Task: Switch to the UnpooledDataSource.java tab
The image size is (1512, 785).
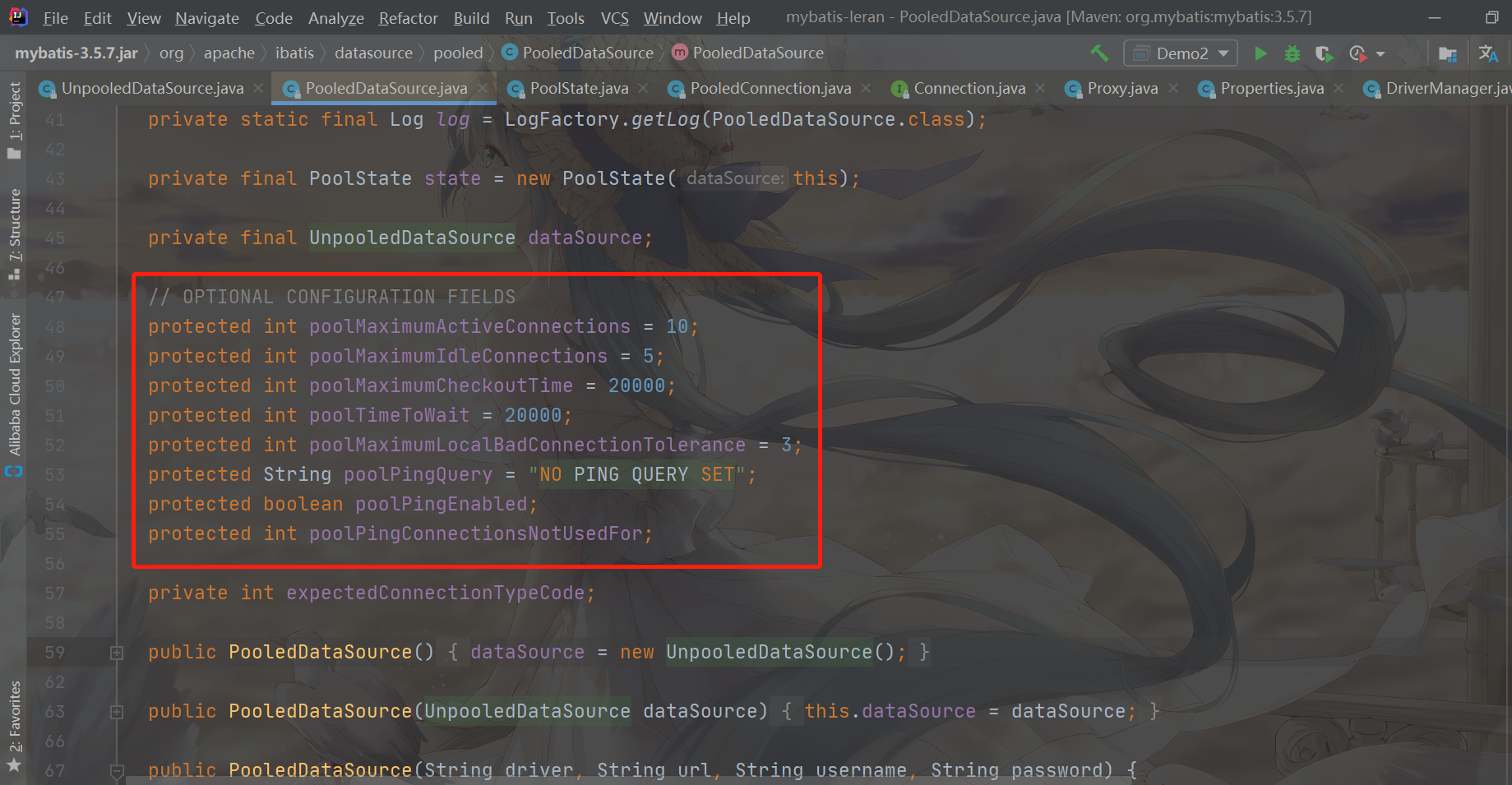Action: click(x=152, y=88)
